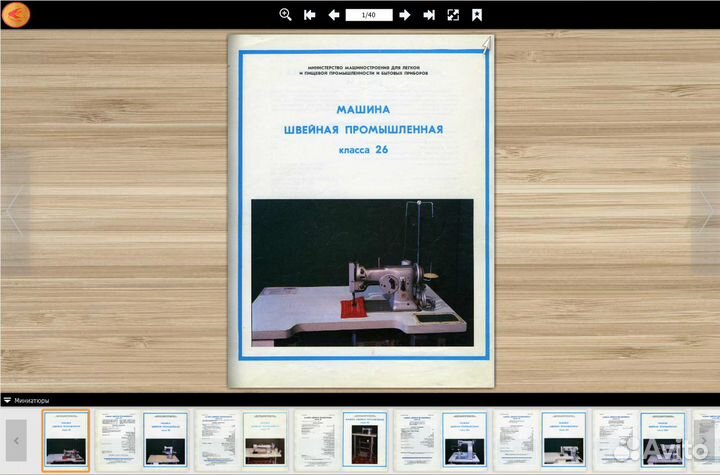Open the fifth thumbnail spread
720x475 pixels.
pyautogui.click(x=440, y=439)
